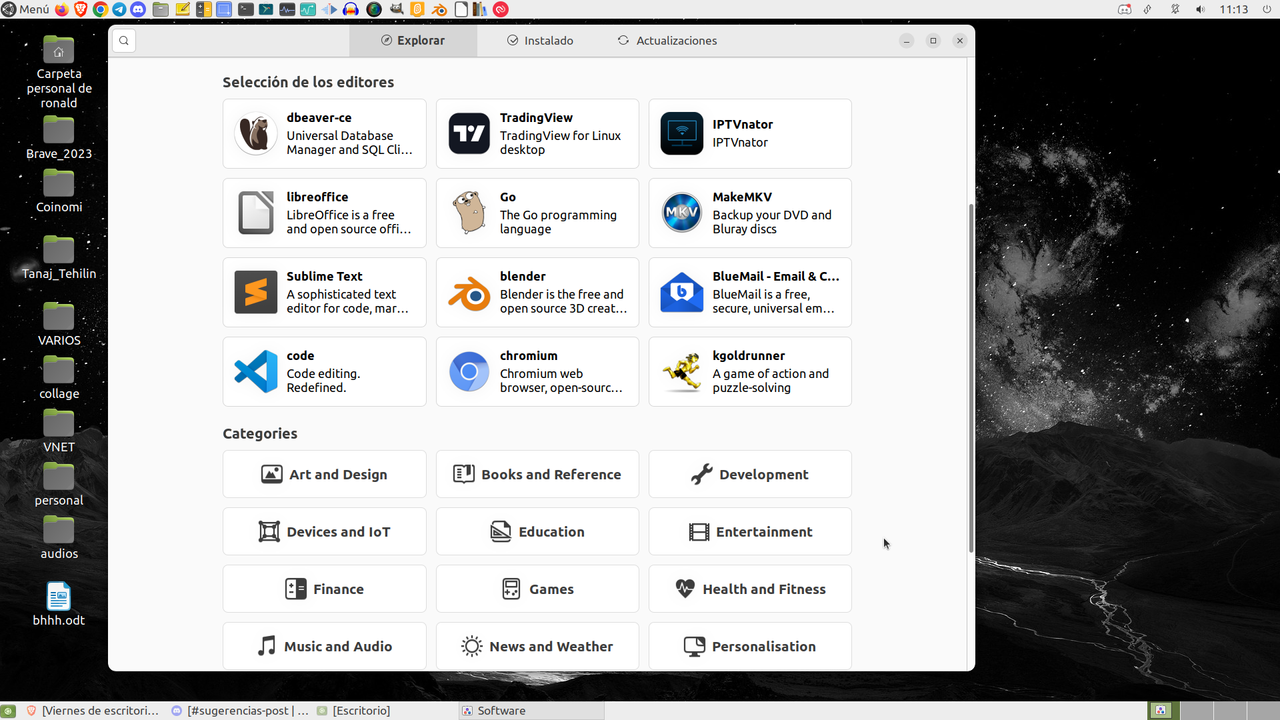Browse the Books and Reference category
This screenshot has height=720, width=1280.
(537, 474)
